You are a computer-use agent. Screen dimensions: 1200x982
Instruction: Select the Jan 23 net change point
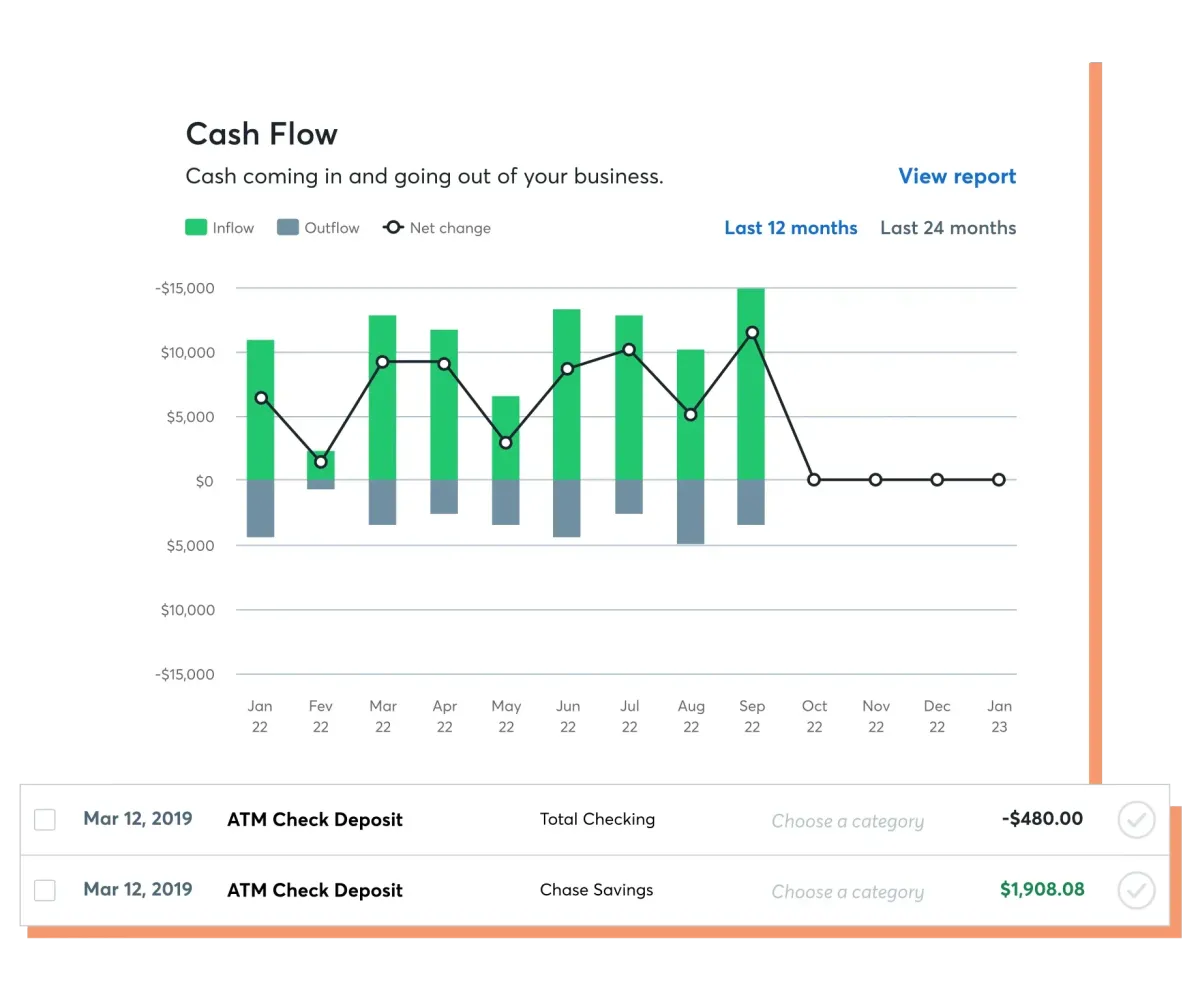point(999,480)
